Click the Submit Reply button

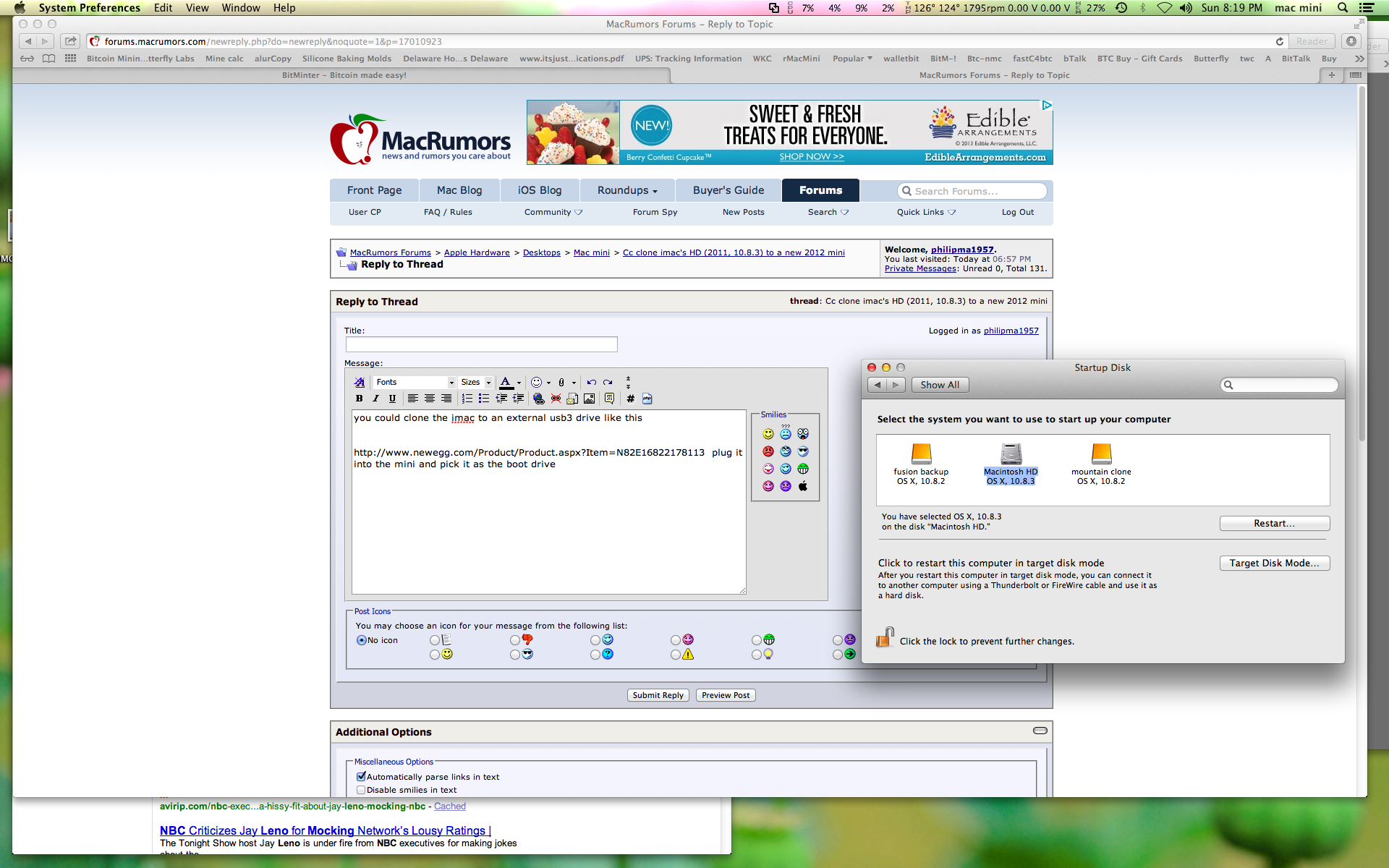pos(658,695)
